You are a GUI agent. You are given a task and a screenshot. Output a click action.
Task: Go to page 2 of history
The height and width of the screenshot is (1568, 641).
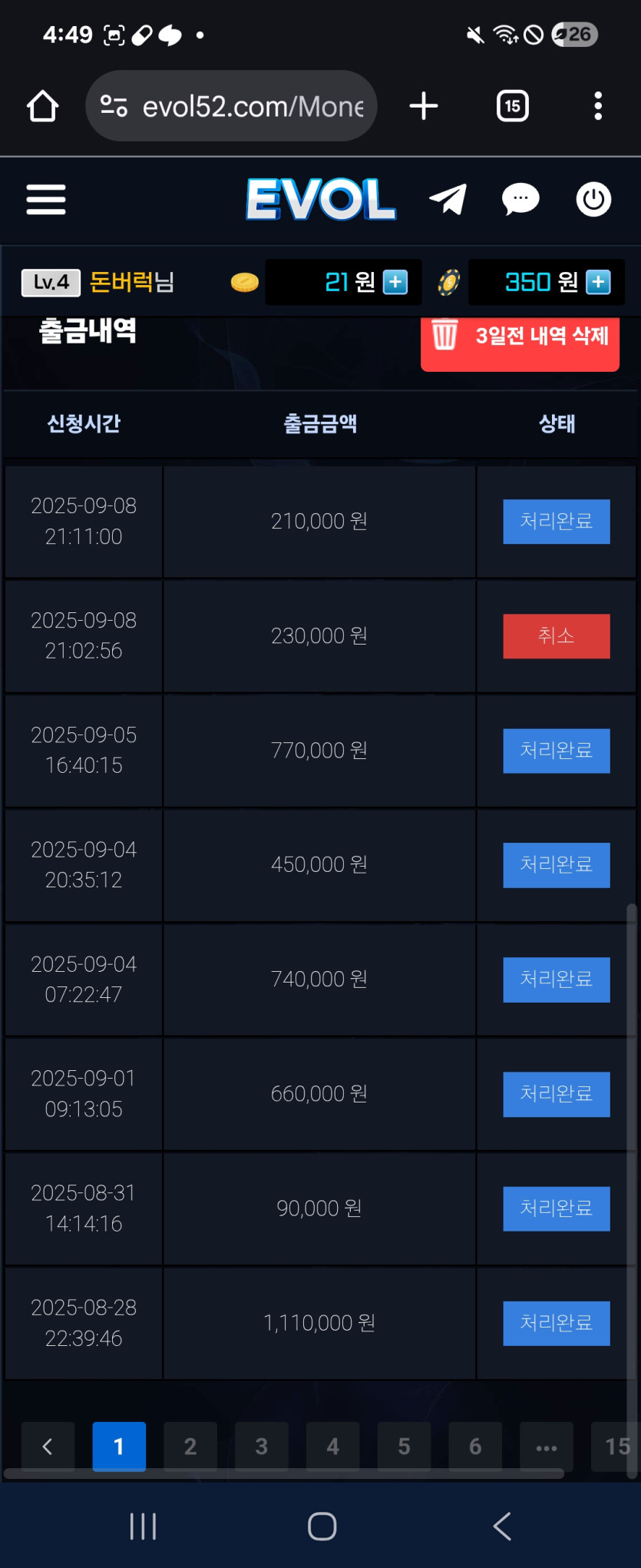190,1447
